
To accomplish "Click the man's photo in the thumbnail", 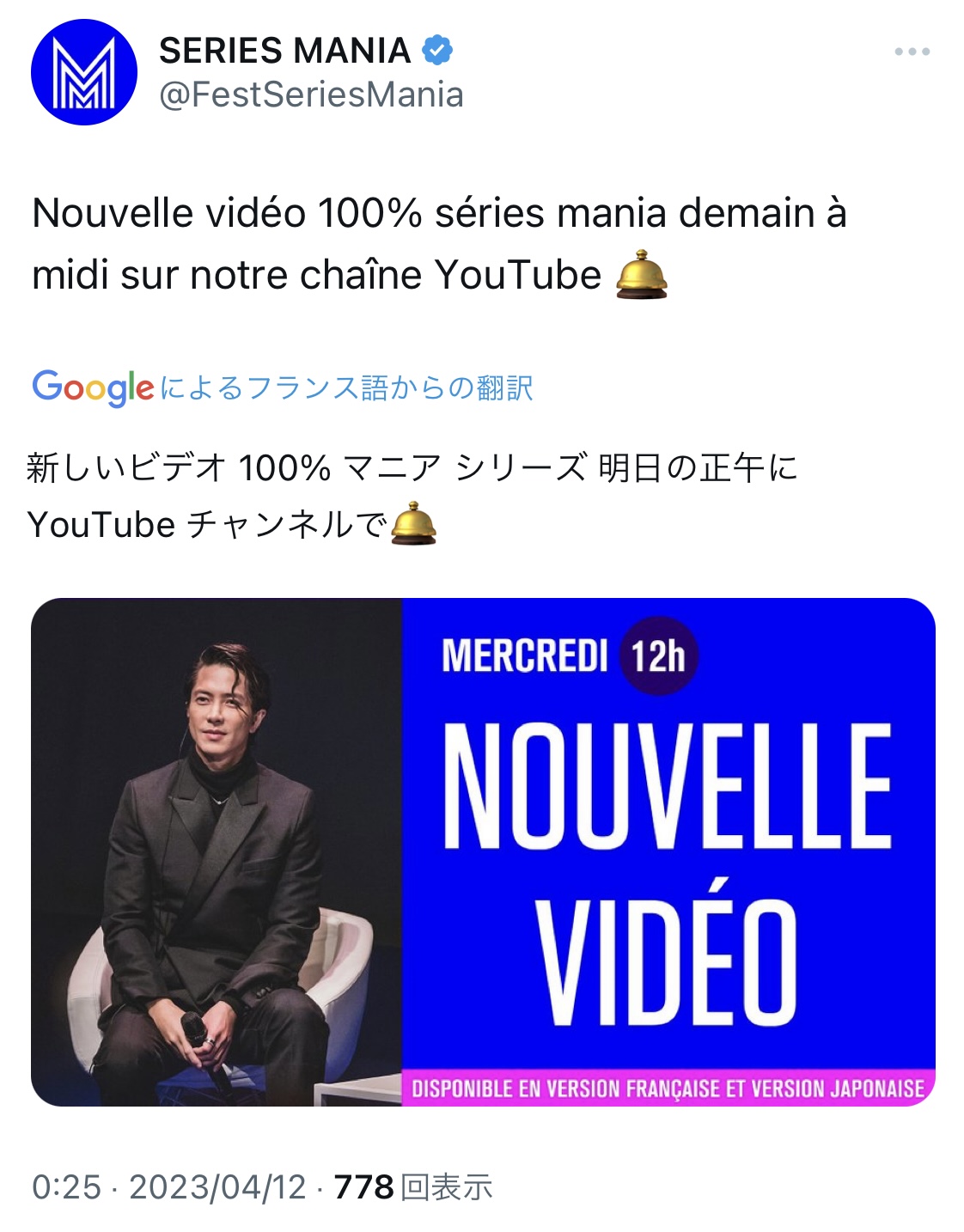I will tap(217, 851).
